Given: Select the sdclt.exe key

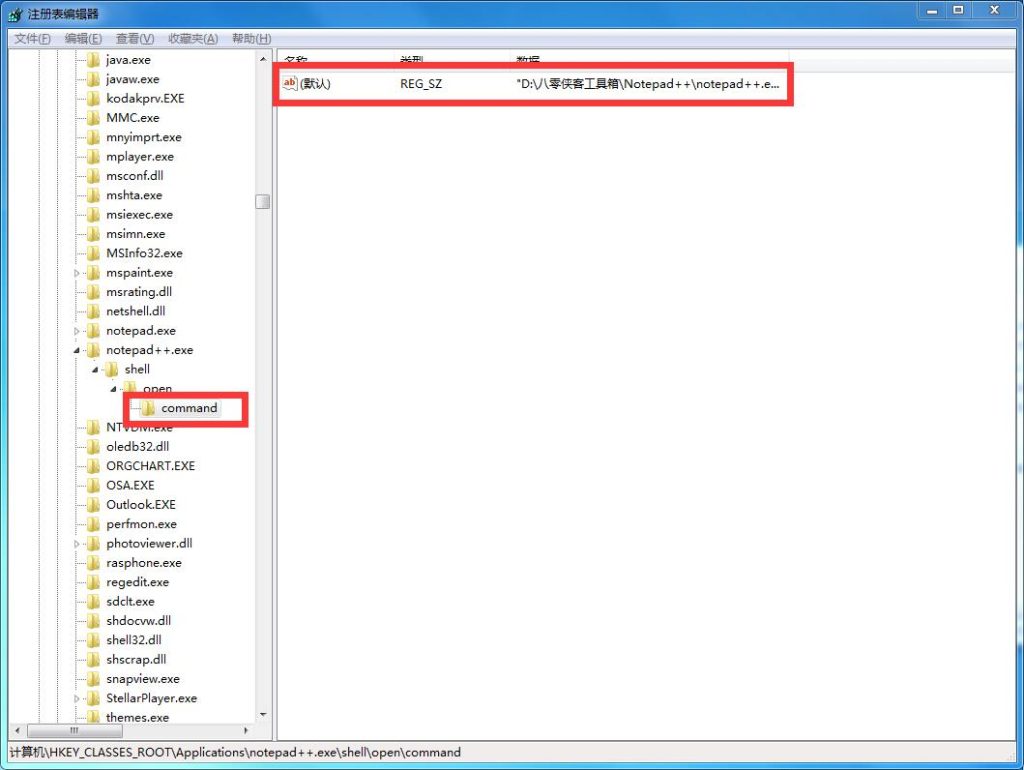Looking at the screenshot, I should pyautogui.click(x=130, y=602).
